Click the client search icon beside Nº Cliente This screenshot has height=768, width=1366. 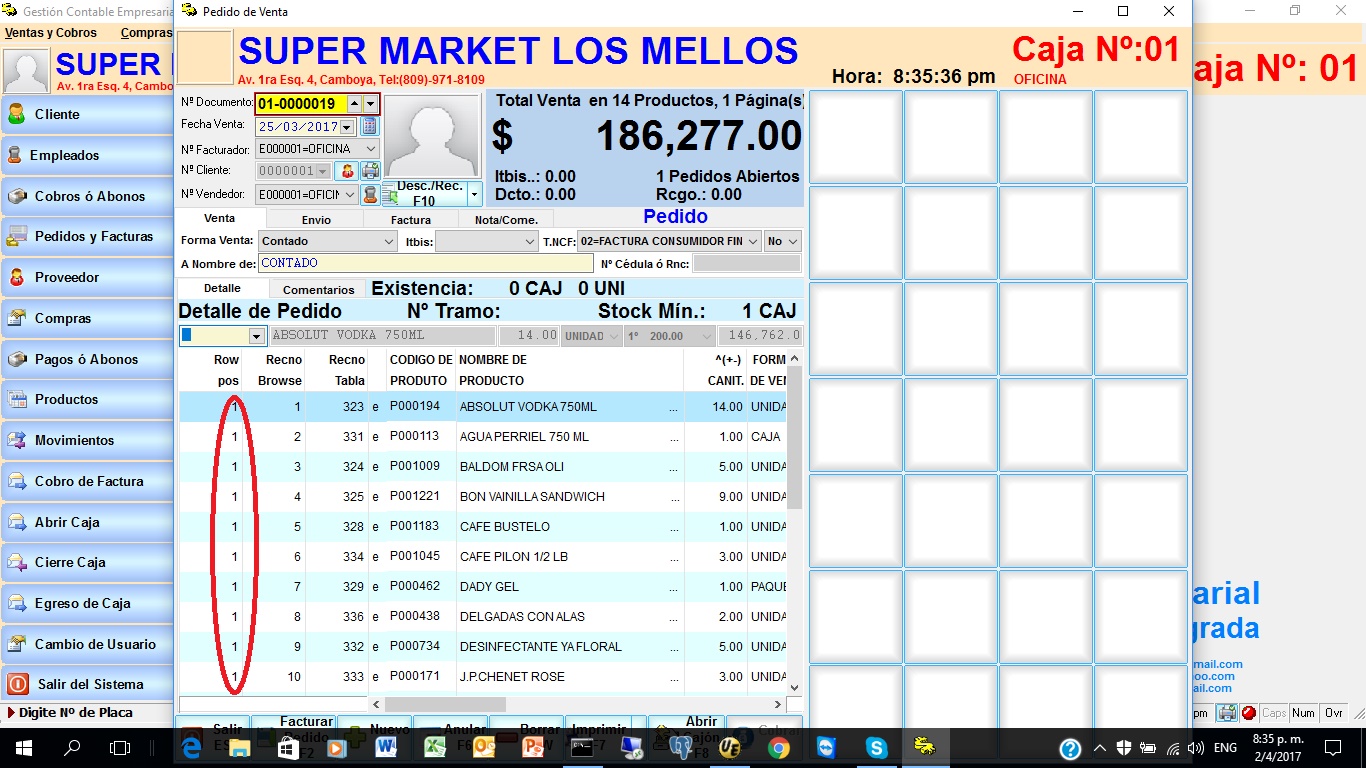(x=346, y=171)
